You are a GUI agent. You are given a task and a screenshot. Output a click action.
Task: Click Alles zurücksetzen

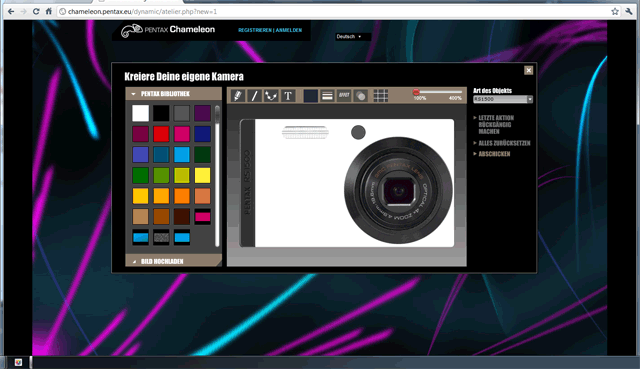click(504, 143)
